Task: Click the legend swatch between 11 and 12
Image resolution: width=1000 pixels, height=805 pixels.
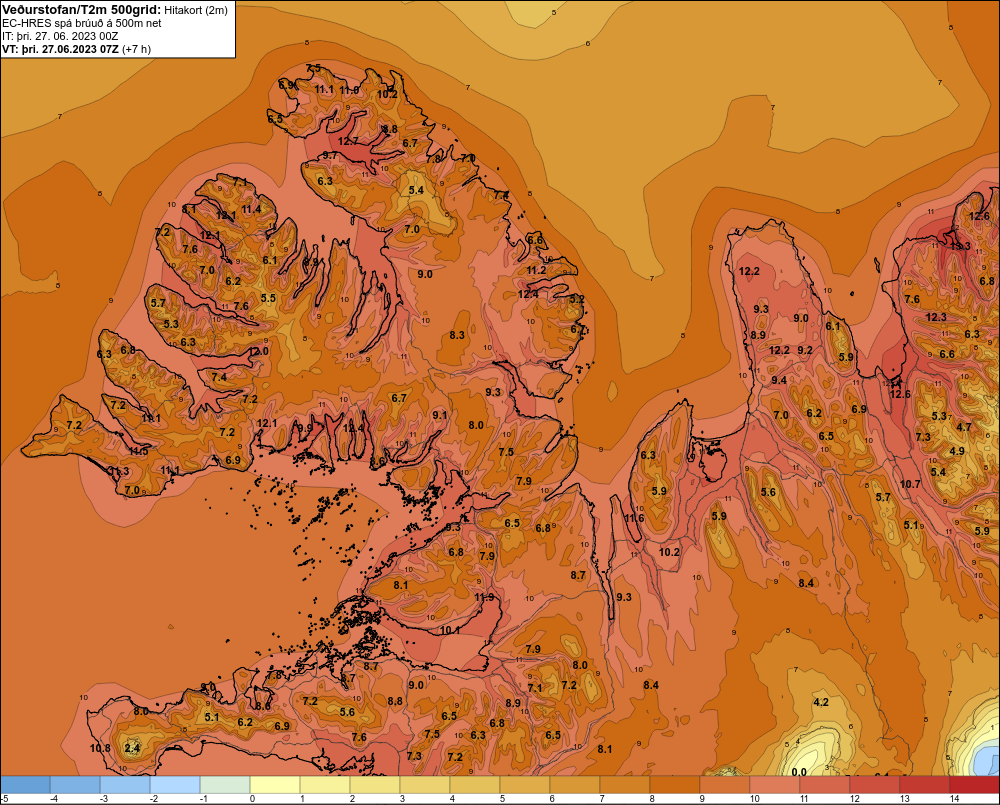Action: 825,785
